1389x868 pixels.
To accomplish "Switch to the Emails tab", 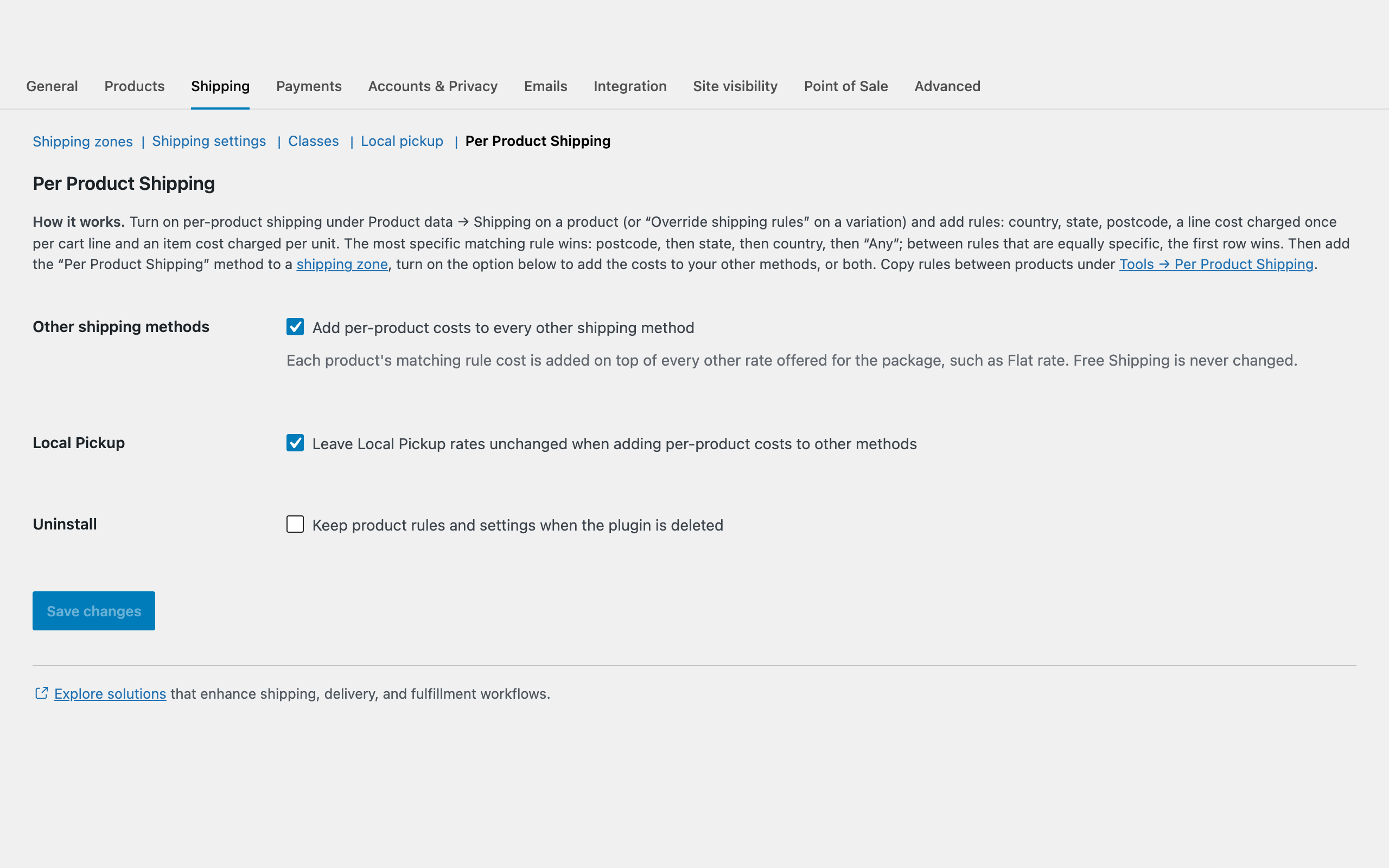I will pyautogui.click(x=545, y=86).
